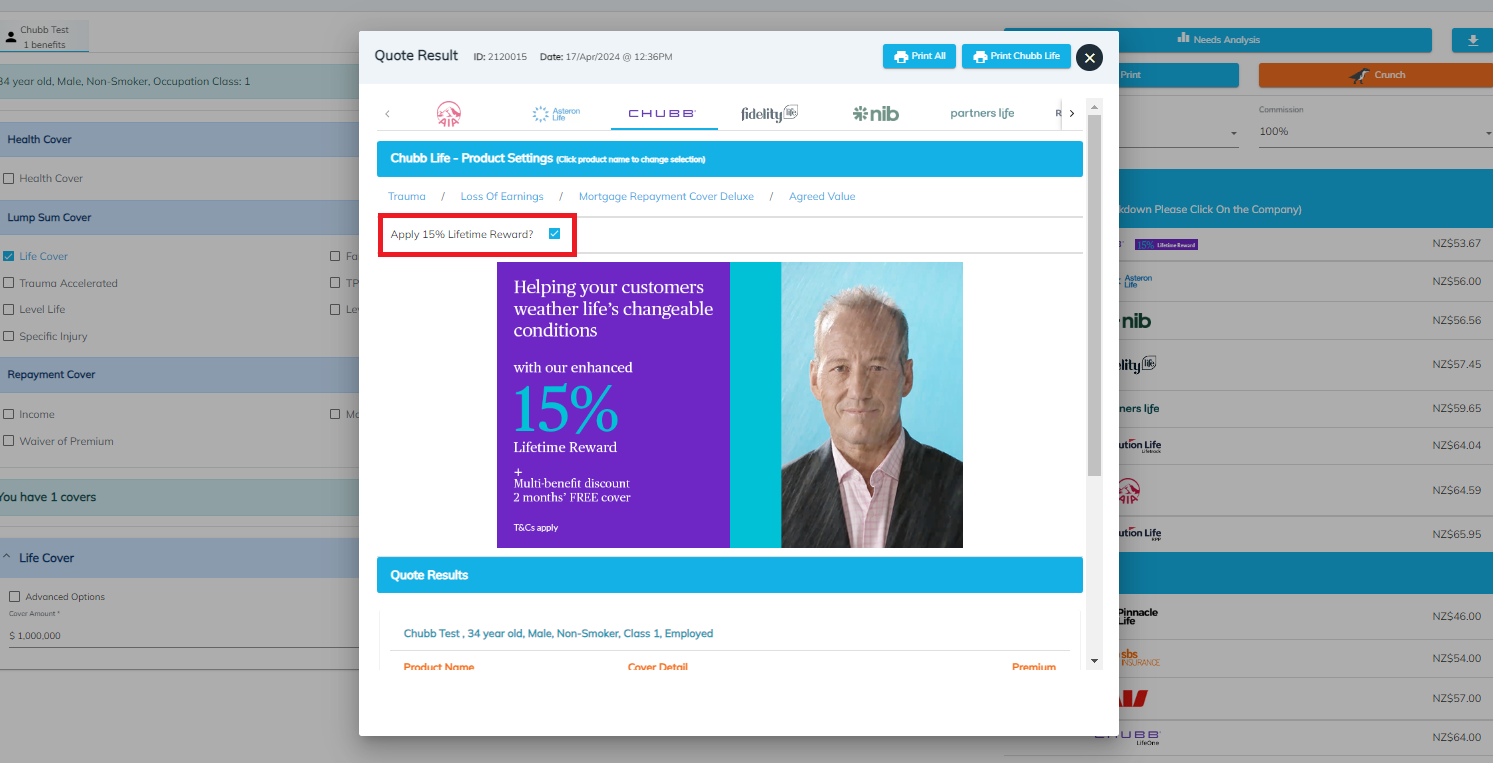
Task: Click the orange Crunch button
Action: [x=1376, y=75]
